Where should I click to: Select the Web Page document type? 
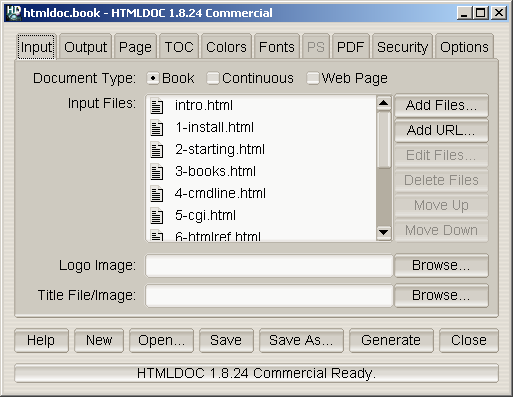point(313,78)
